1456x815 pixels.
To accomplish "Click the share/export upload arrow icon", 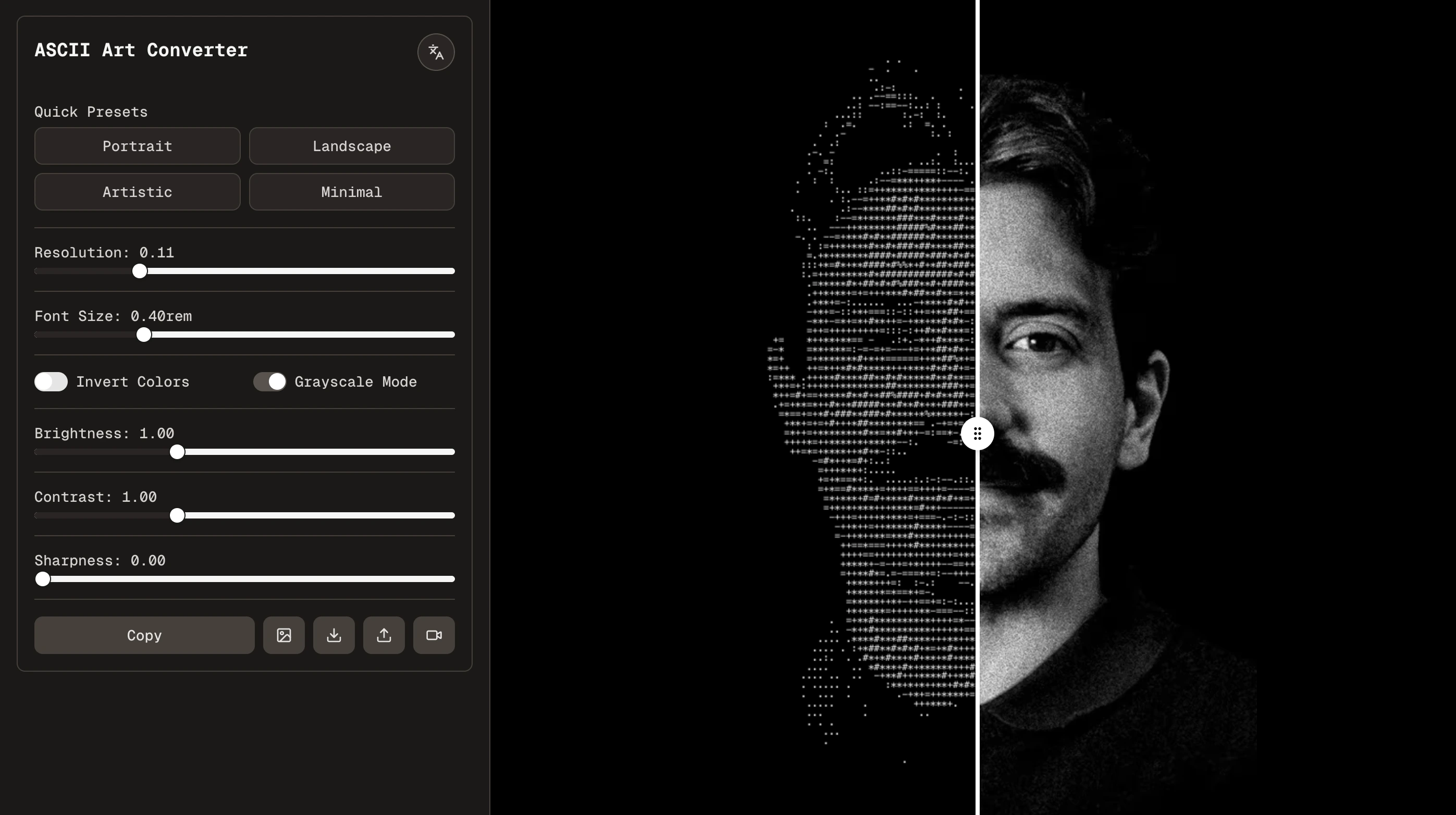I will click(x=384, y=635).
